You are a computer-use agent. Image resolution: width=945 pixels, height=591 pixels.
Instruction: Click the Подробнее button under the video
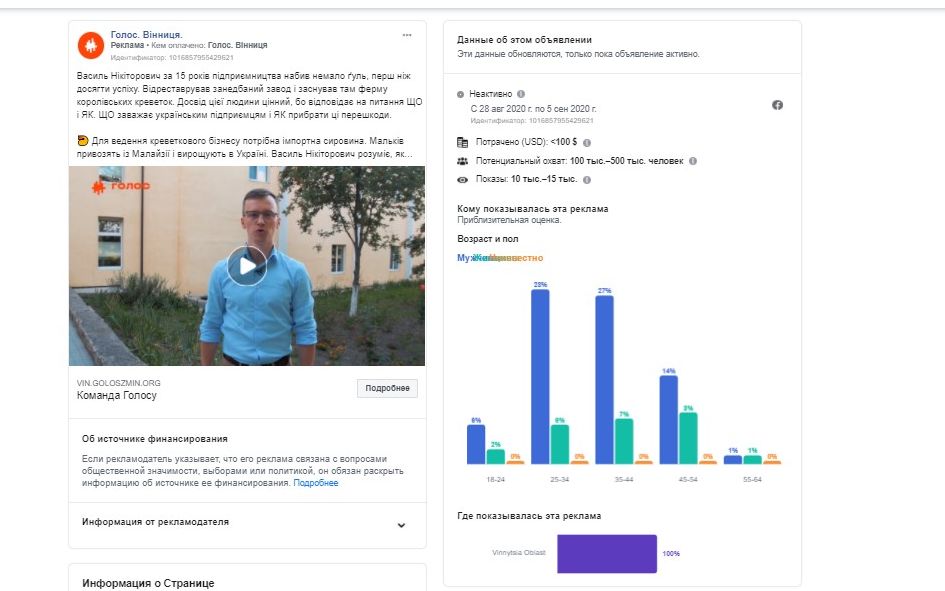(x=387, y=388)
